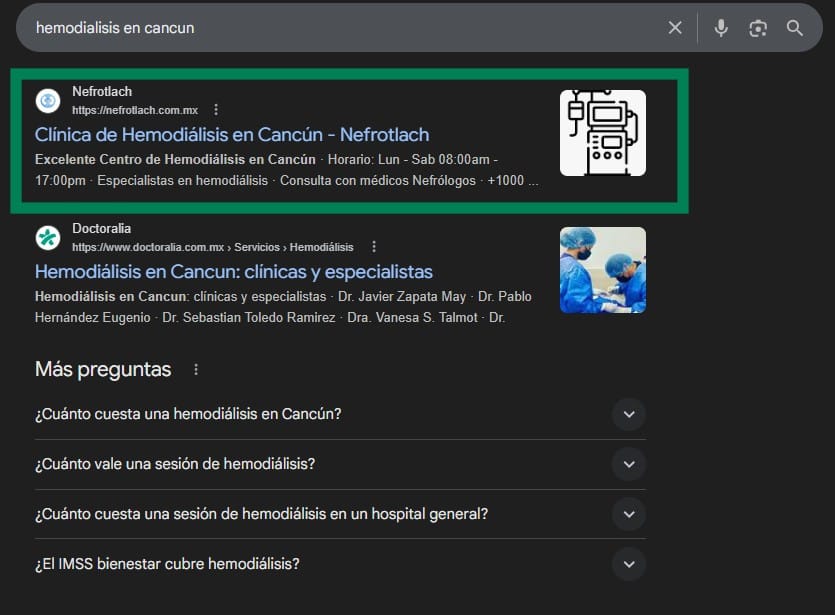Viewport: 835px width, 615px height.
Task: Open more options for Doctoralia result
Action: 374,247
